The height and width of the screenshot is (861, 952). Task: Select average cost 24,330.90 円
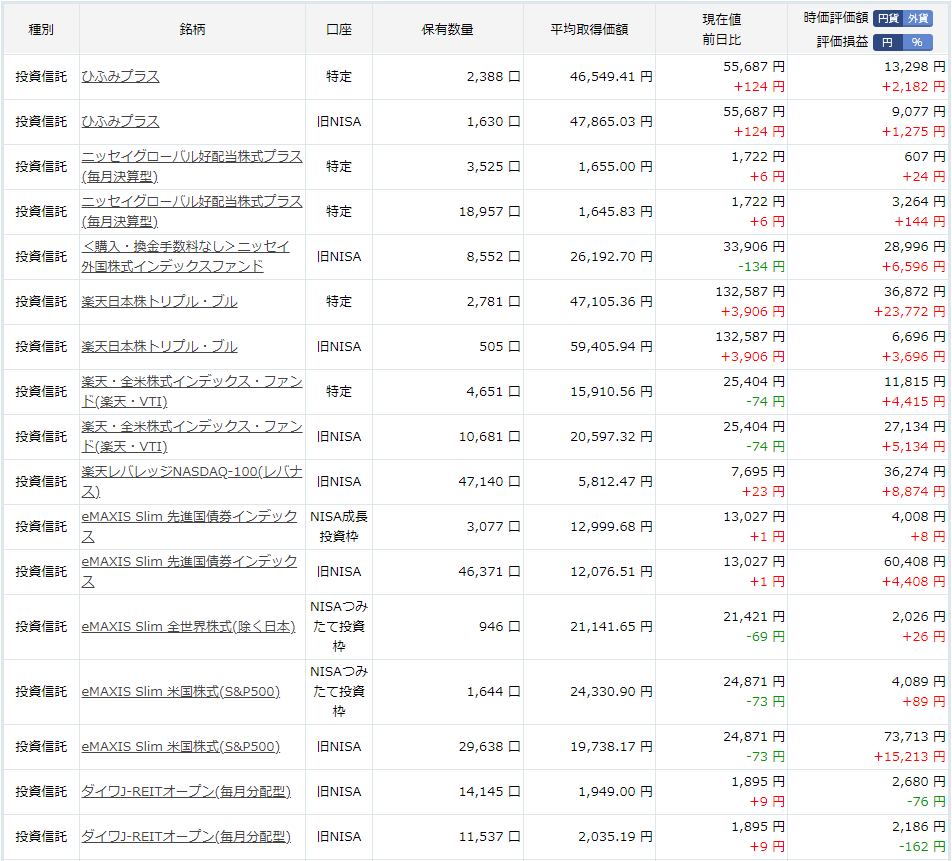(x=611, y=692)
